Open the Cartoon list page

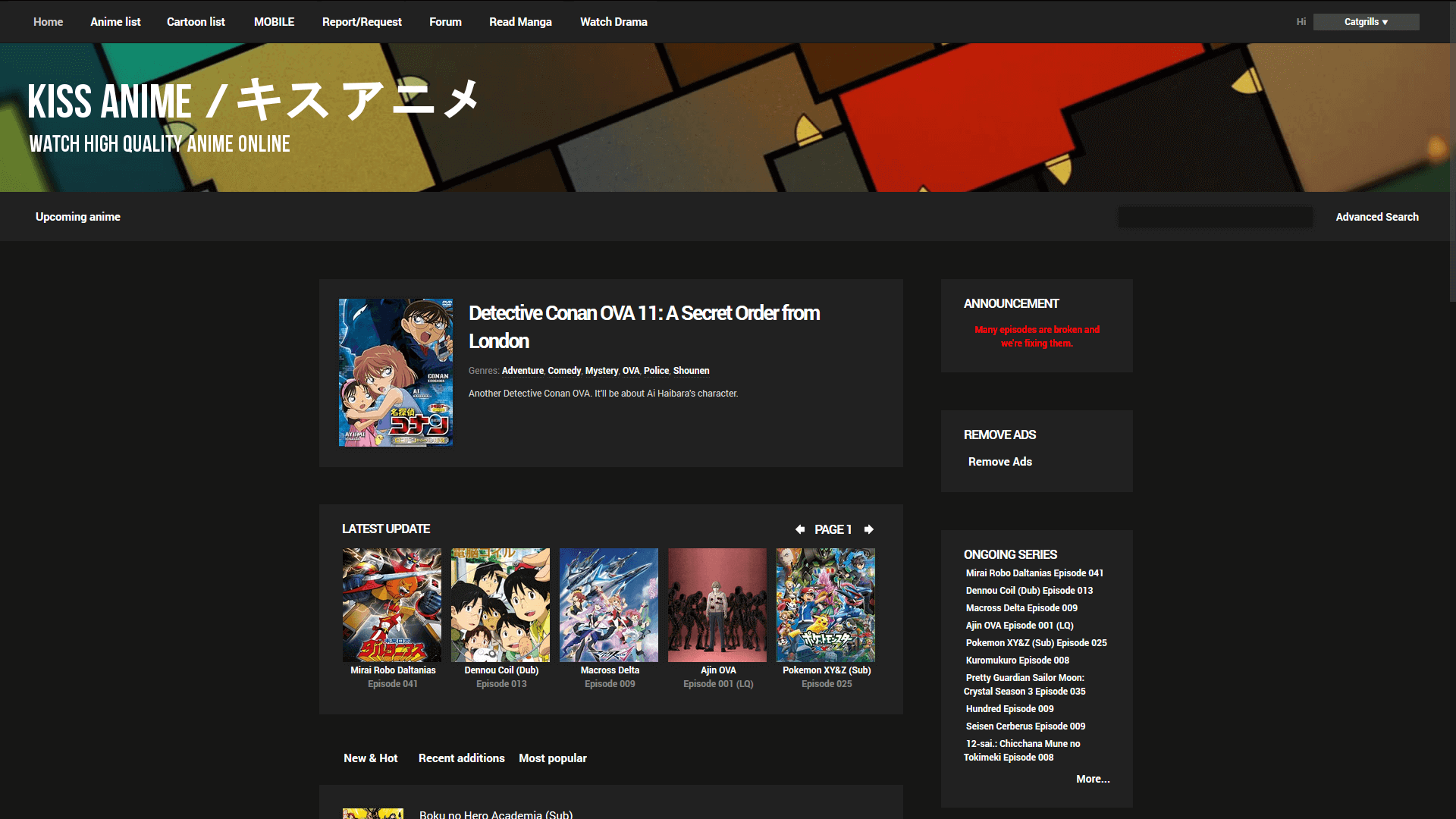tap(196, 22)
